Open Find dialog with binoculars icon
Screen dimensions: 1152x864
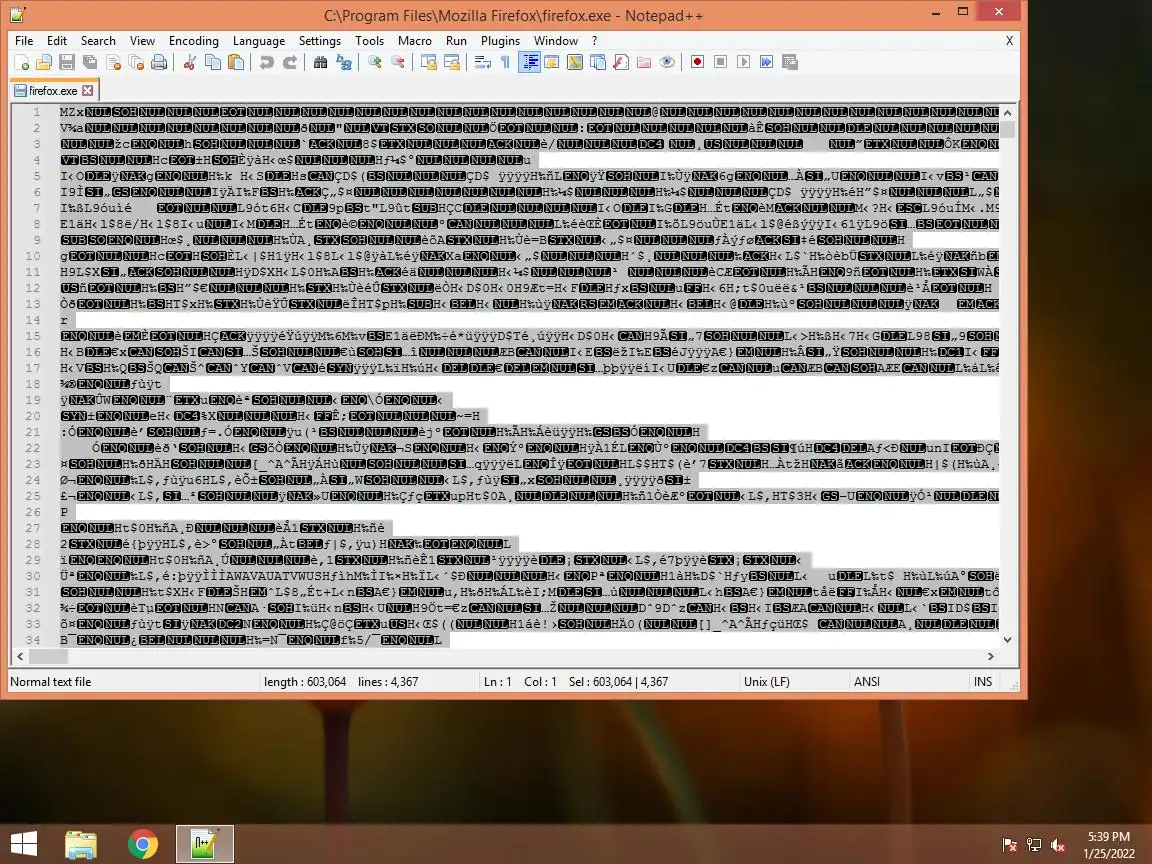(x=320, y=62)
